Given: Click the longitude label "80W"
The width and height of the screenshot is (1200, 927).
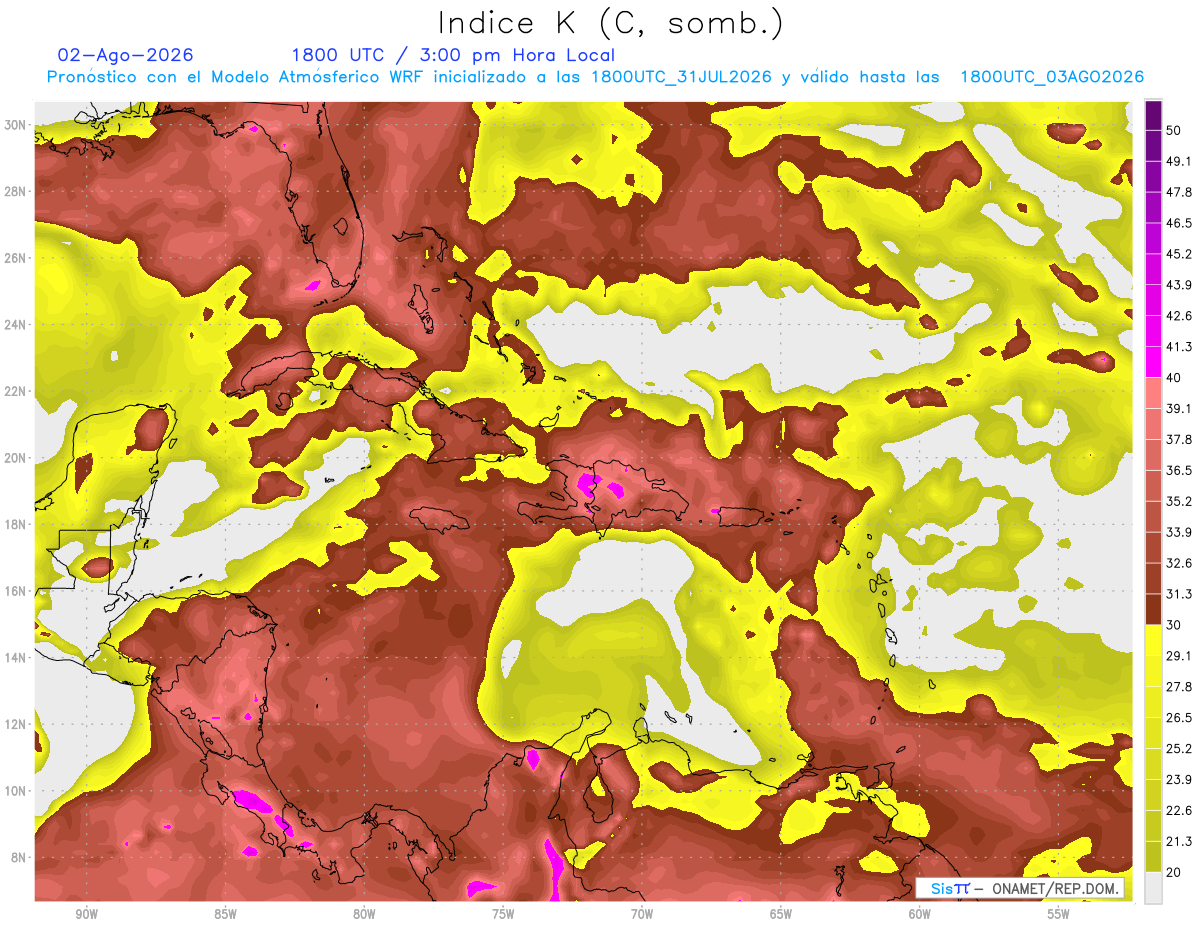Looking at the screenshot, I should [x=364, y=914].
